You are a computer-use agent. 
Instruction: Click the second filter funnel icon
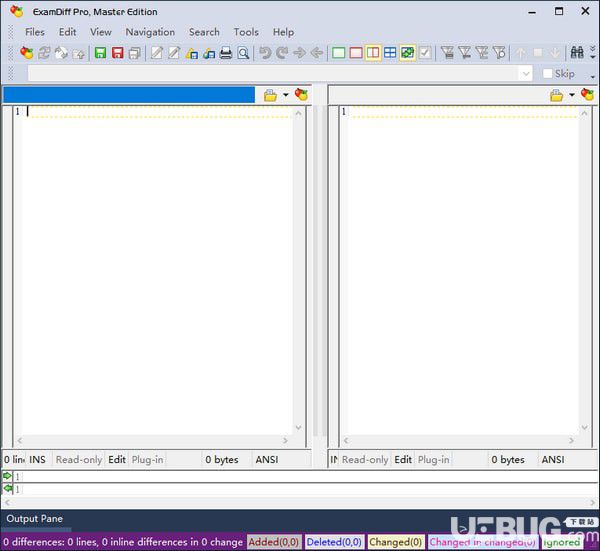pos(465,52)
